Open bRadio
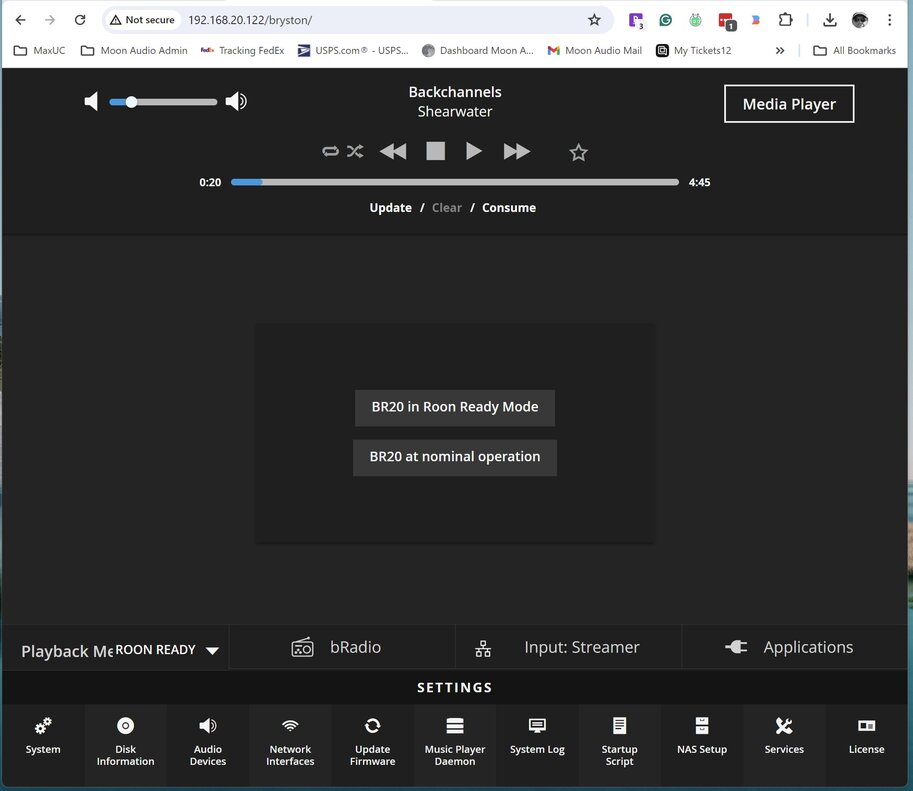This screenshot has width=913, height=791. pyautogui.click(x=342, y=647)
